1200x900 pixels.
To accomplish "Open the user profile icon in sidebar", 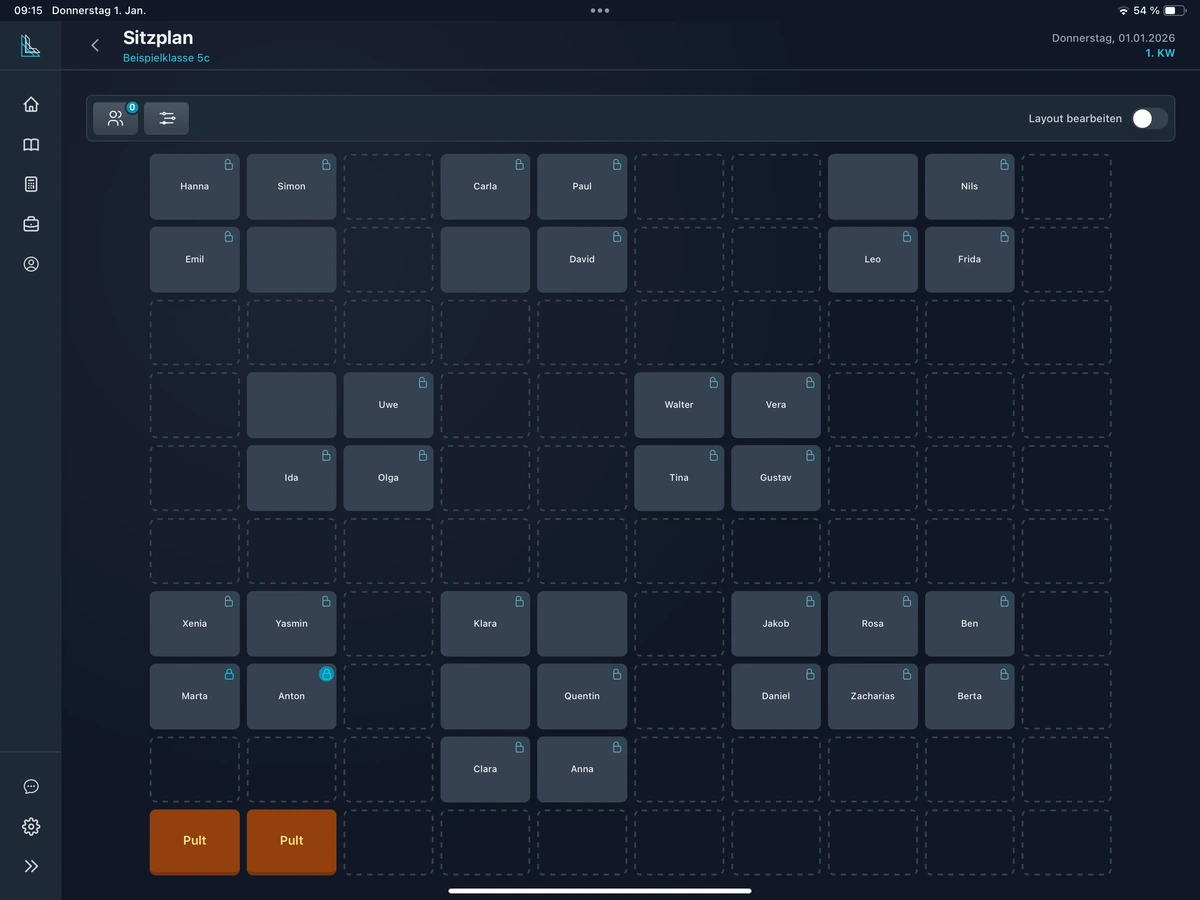I will click(31, 265).
